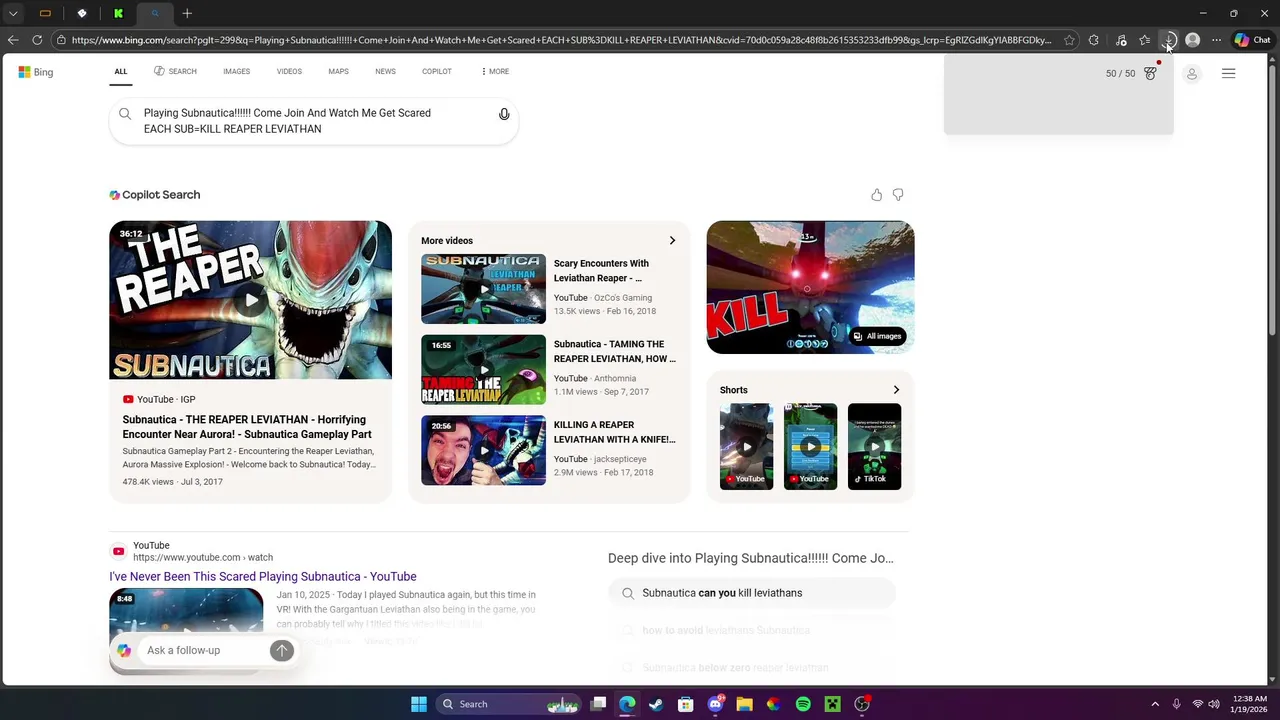Switch to the green K browser tab

tap(118, 13)
